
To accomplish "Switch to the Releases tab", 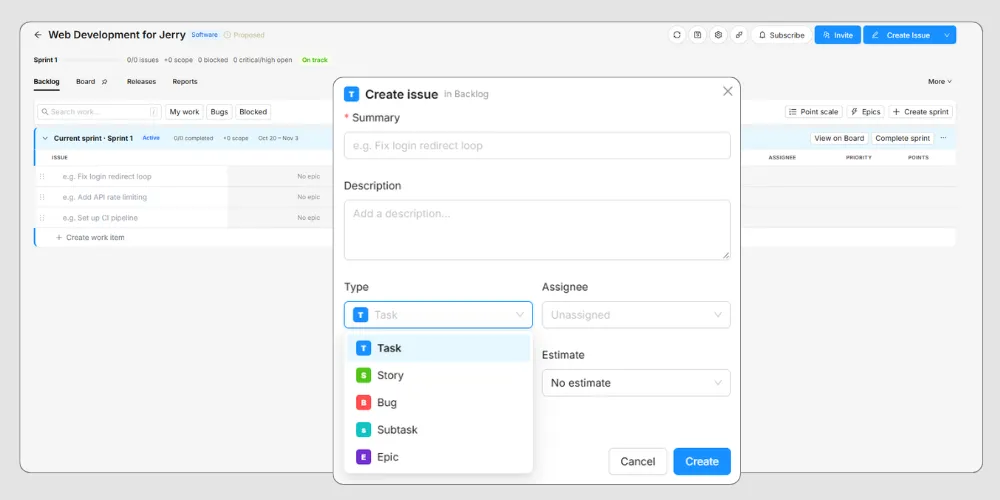I will click(142, 82).
